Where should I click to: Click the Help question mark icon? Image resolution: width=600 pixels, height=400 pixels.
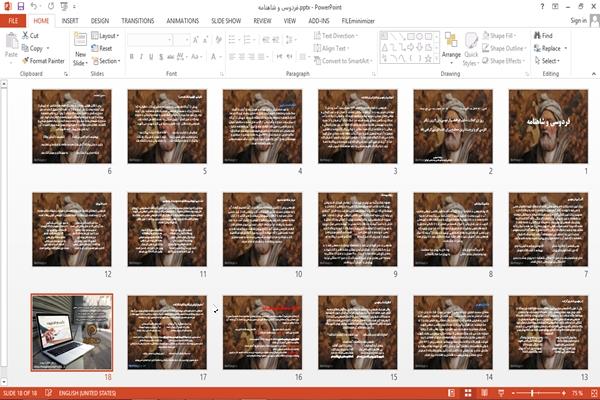[x=542, y=7]
